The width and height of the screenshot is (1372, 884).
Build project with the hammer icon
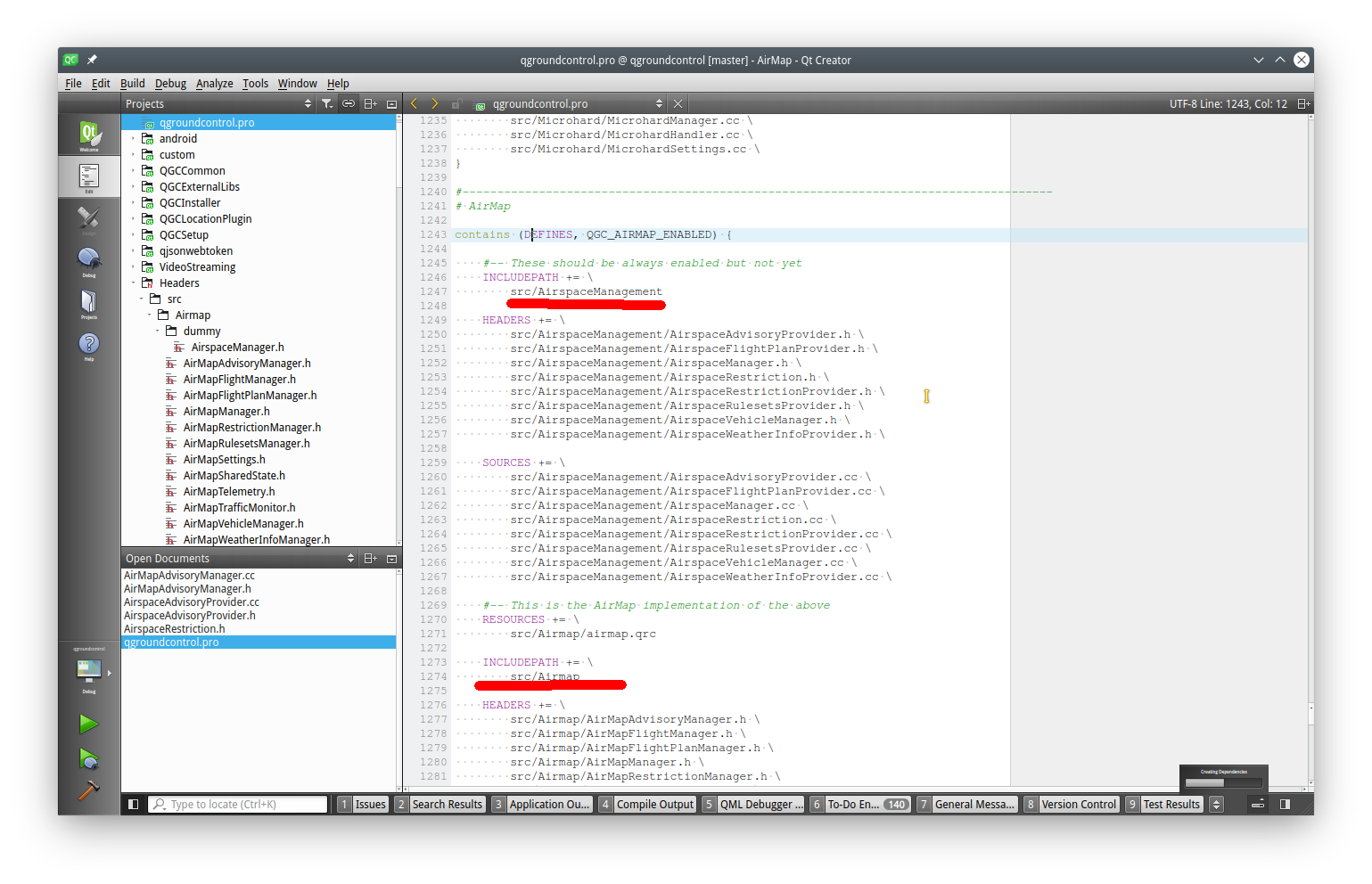(88, 790)
